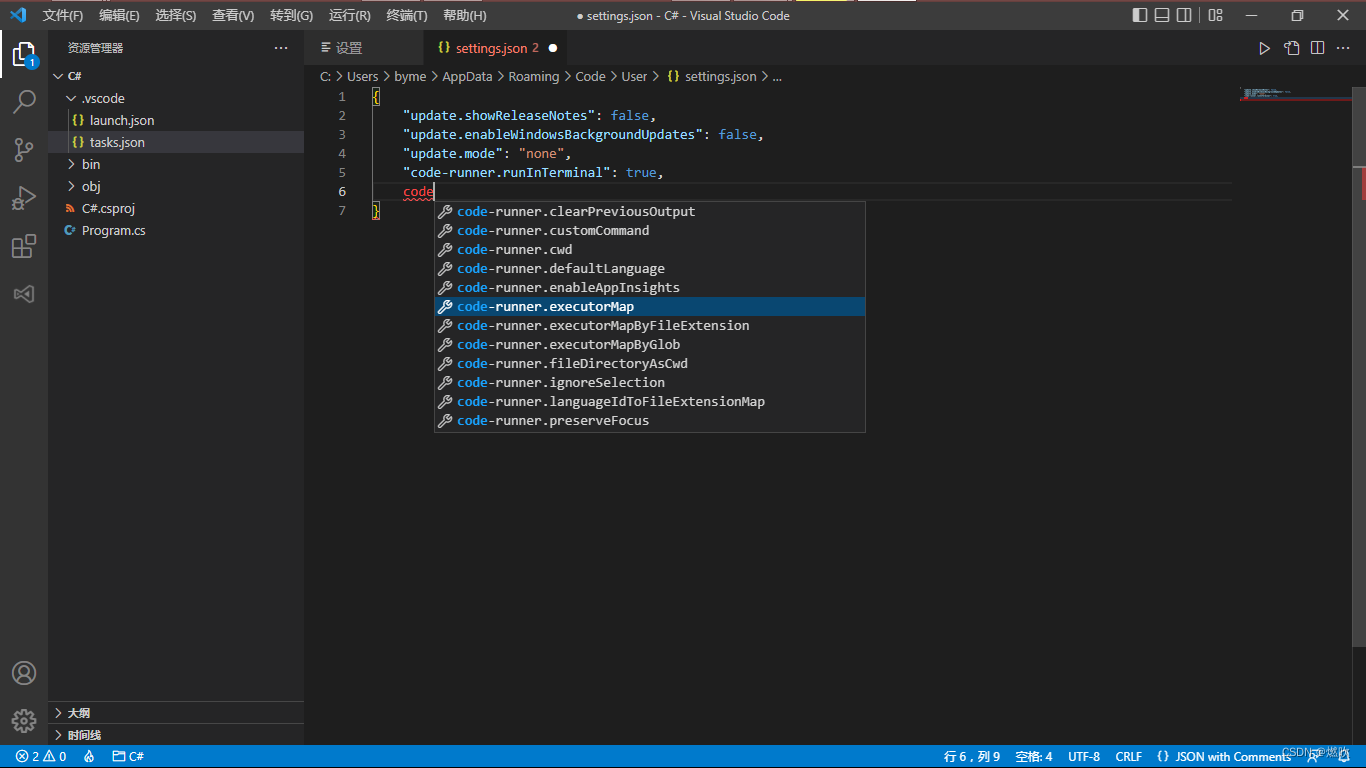This screenshot has width=1366, height=768.
Task: Change line ending via CRLF status item
Action: [1129, 756]
